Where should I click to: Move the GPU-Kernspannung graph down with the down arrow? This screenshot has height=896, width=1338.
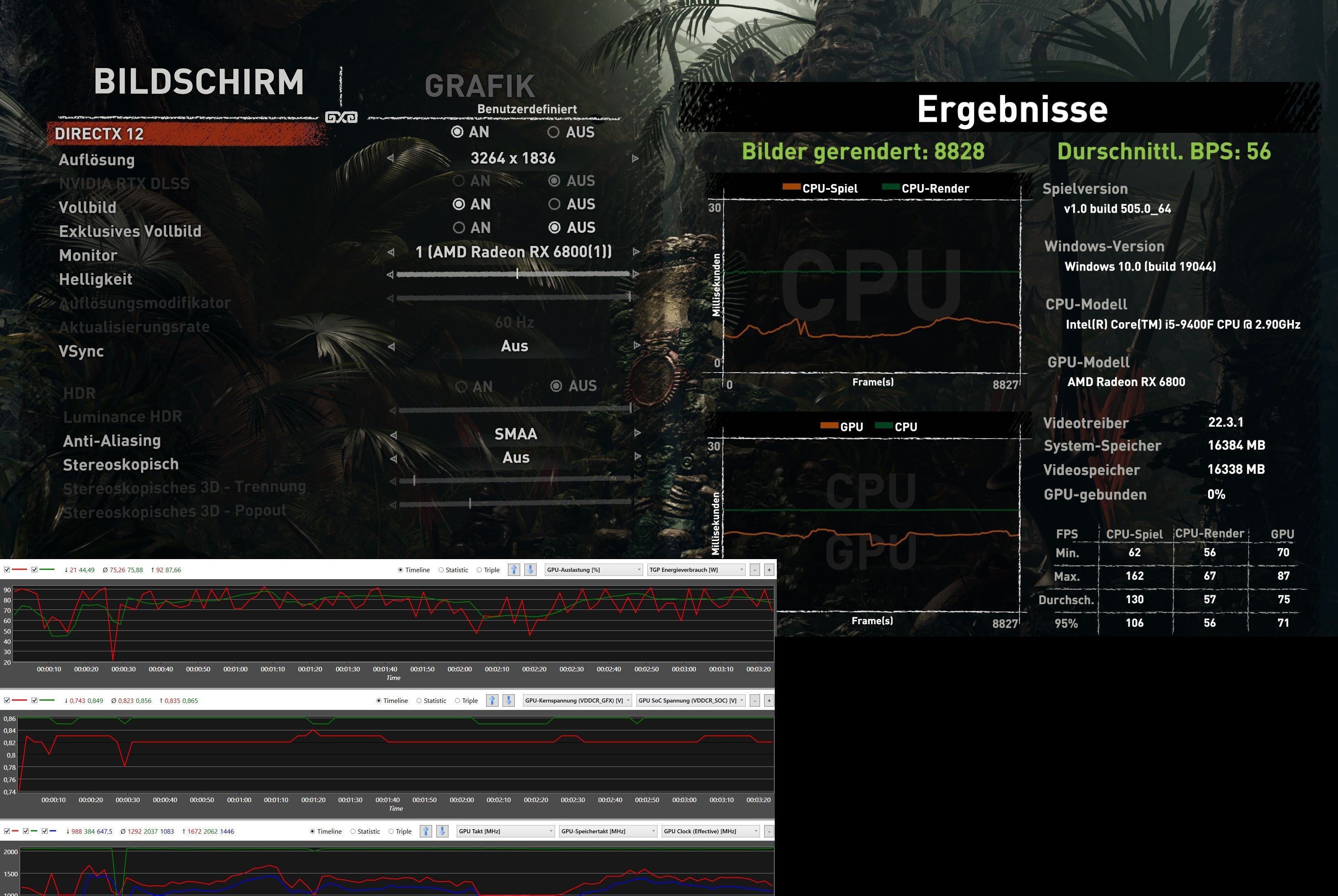[509, 700]
